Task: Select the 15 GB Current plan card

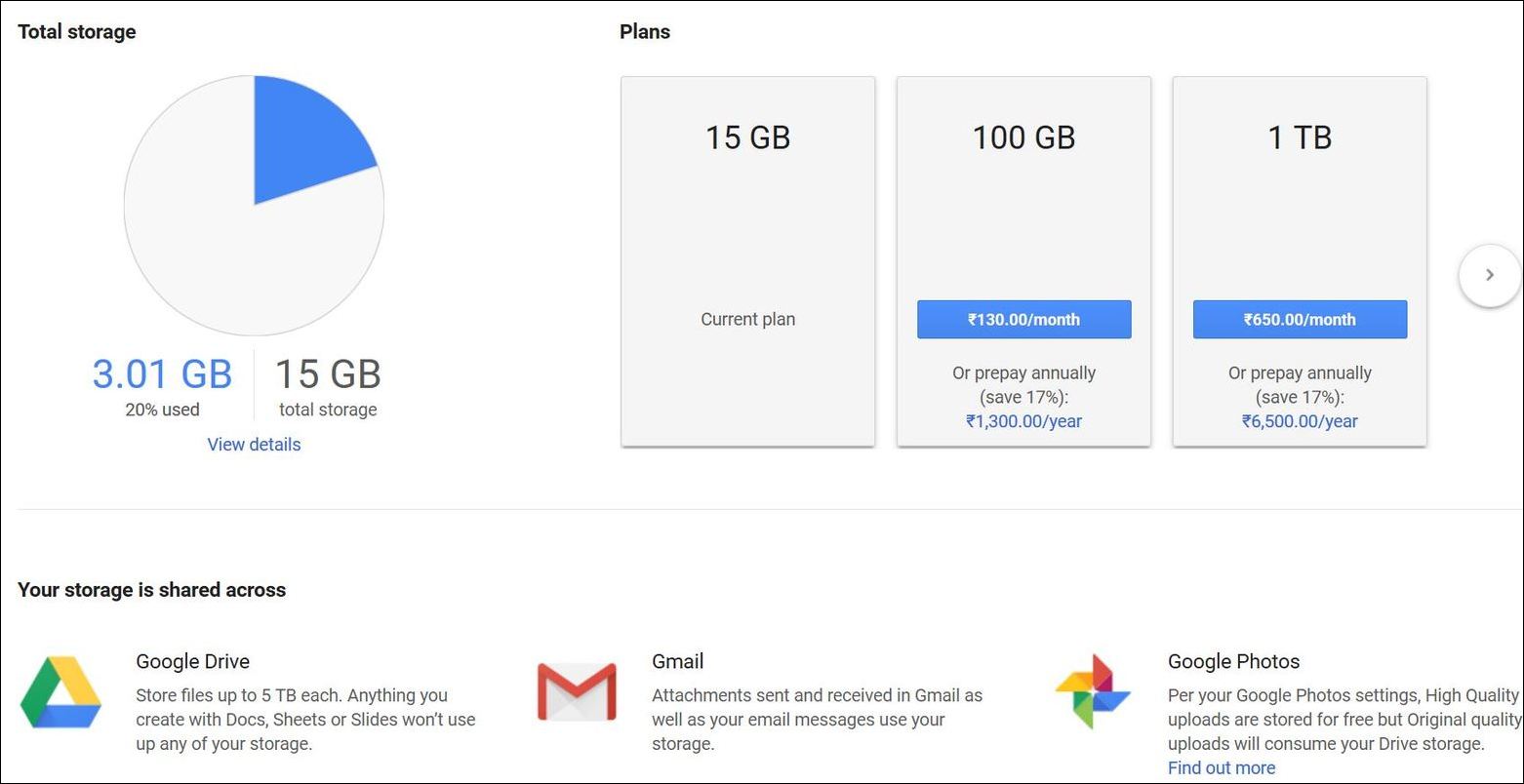Action: click(747, 260)
